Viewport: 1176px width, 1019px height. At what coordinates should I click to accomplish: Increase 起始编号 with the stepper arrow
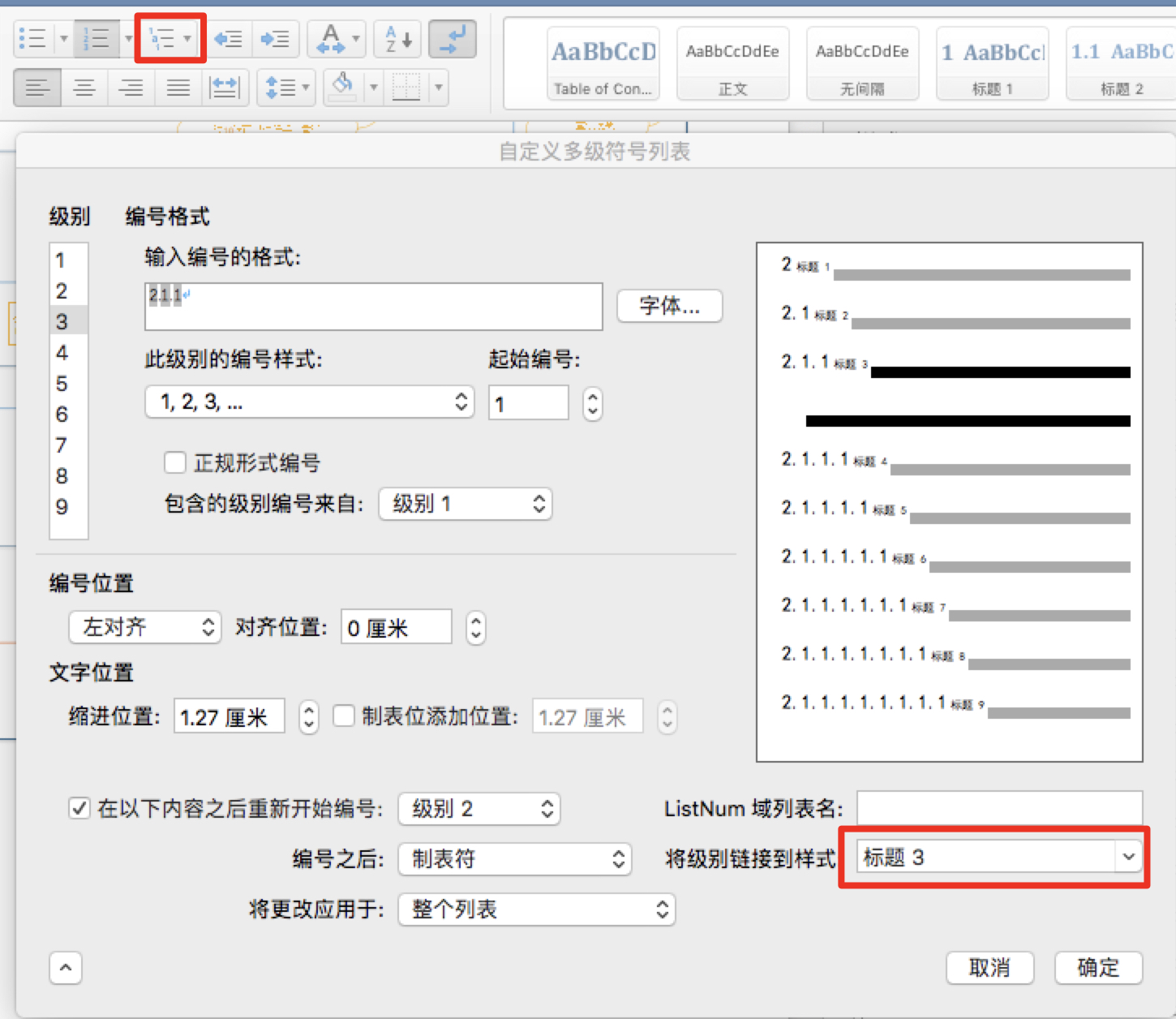pyautogui.click(x=592, y=398)
